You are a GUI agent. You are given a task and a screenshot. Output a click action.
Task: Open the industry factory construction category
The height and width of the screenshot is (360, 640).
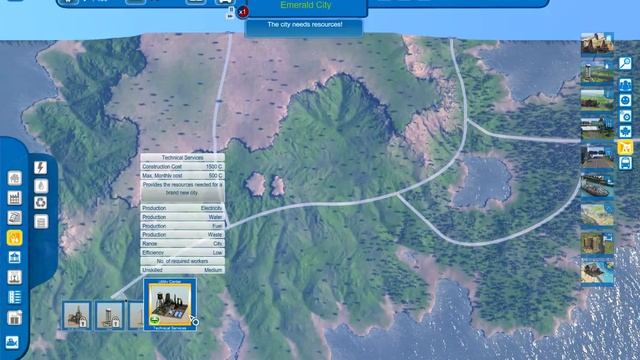[15, 198]
